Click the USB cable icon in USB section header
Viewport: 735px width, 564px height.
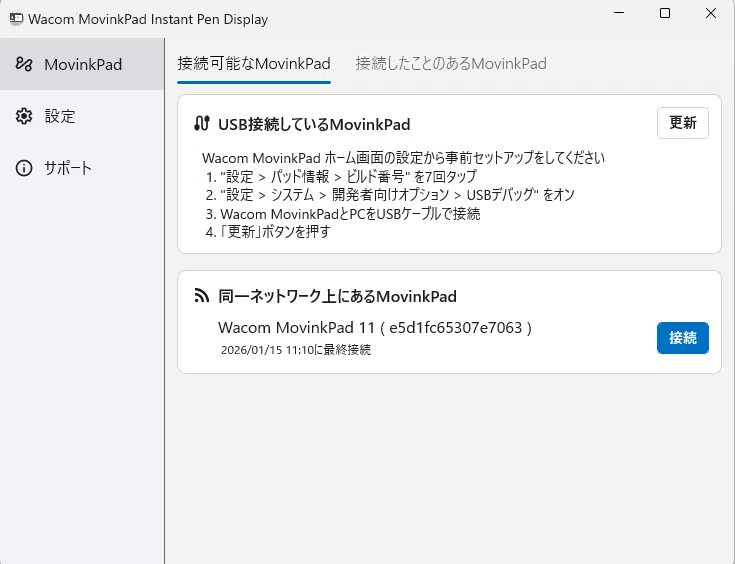coord(202,124)
